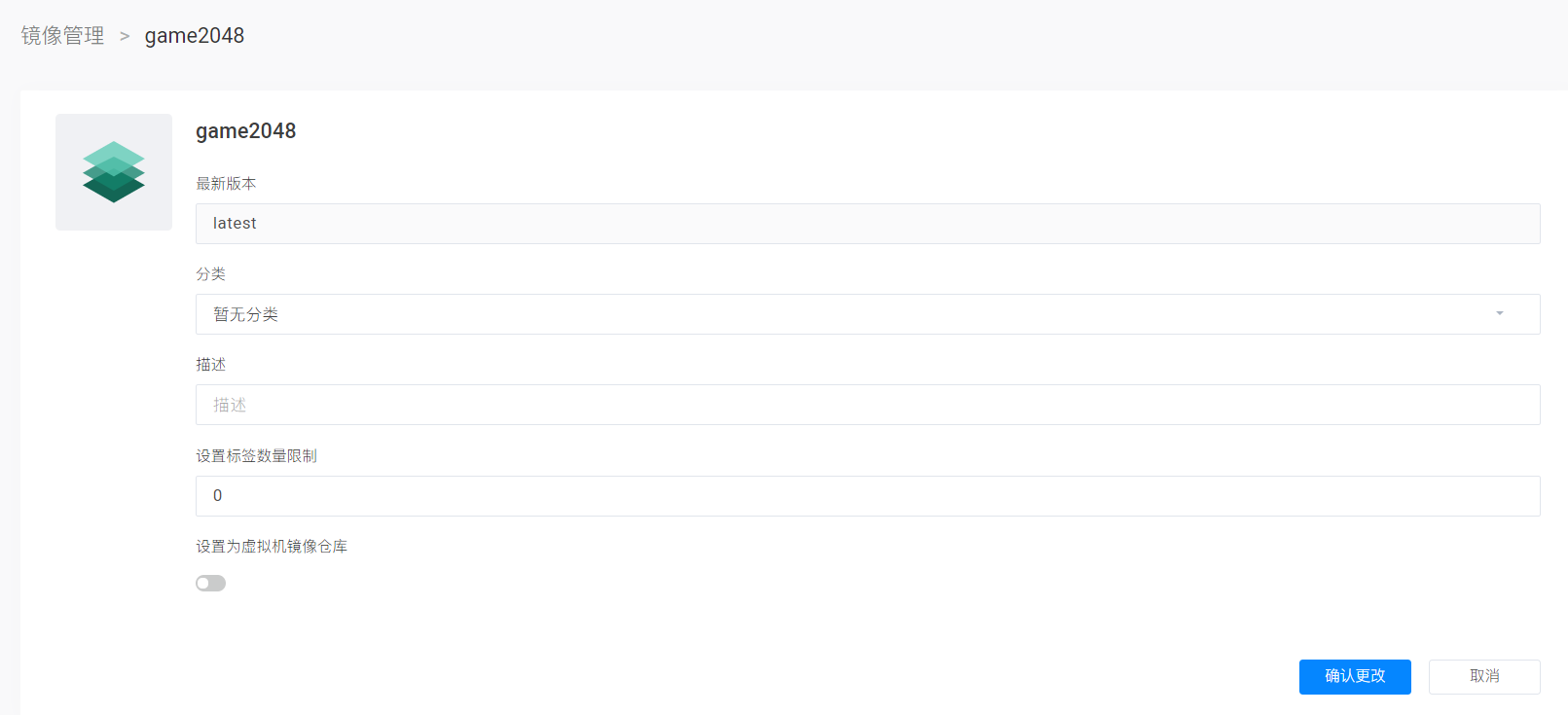This screenshot has height=715, width=1568.
Task: Click the 描述 field label
Action: coord(210,365)
